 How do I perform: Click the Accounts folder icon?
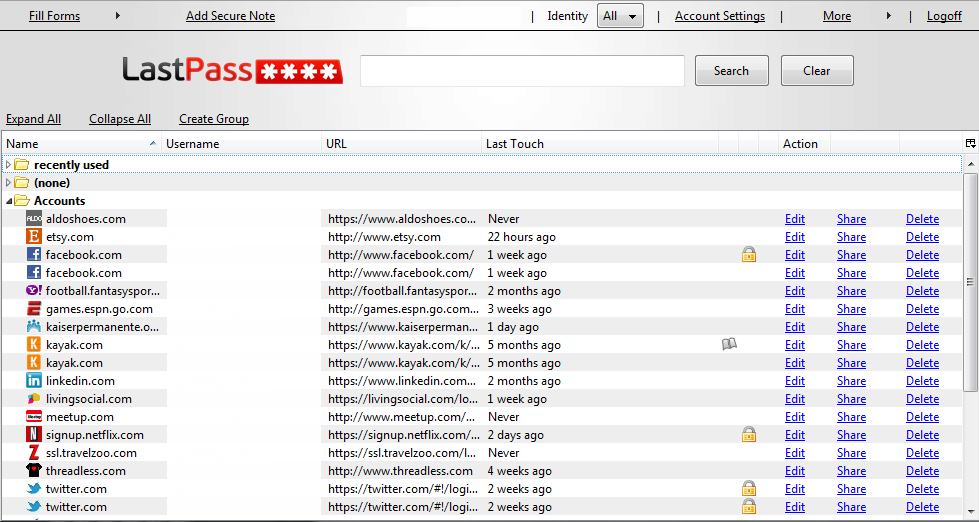(x=22, y=200)
